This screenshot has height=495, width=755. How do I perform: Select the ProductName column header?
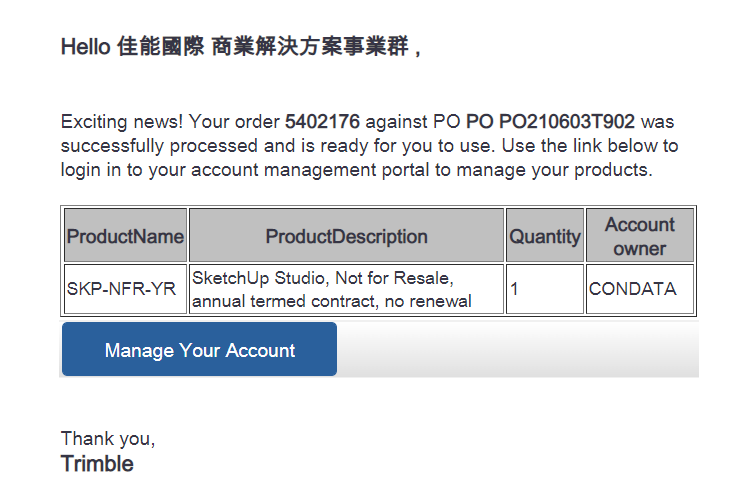[x=125, y=237]
